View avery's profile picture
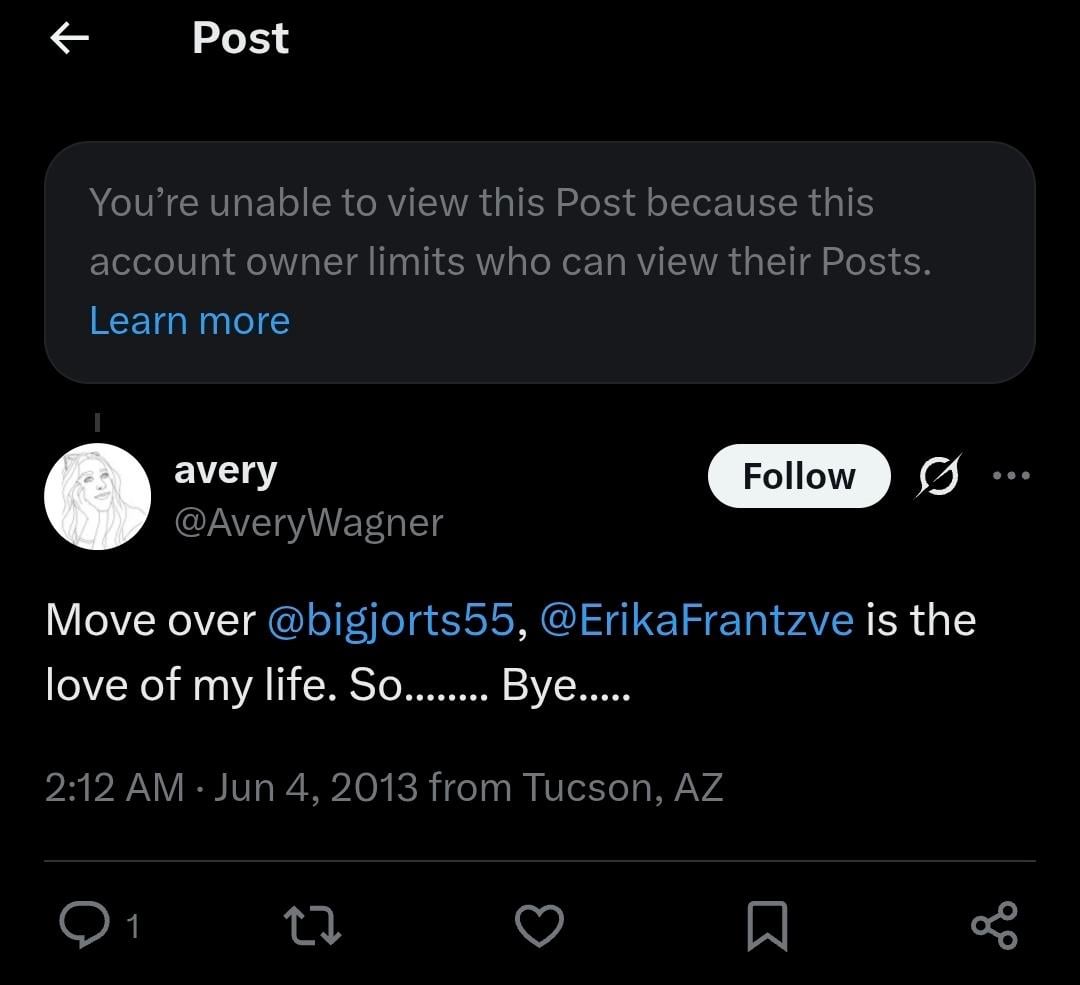Viewport: 1080px width, 985px height. tap(98, 496)
